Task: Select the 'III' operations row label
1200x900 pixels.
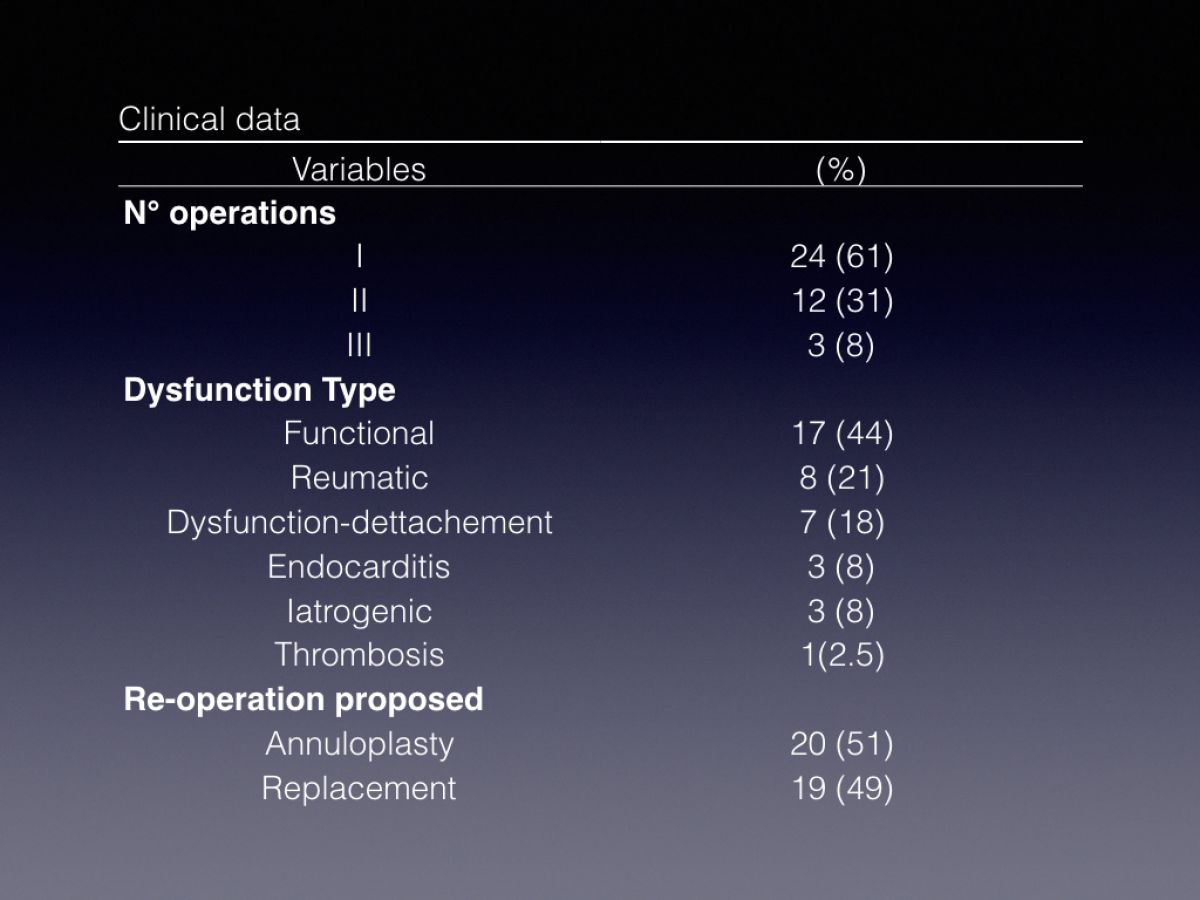Action: pyautogui.click(x=359, y=345)
